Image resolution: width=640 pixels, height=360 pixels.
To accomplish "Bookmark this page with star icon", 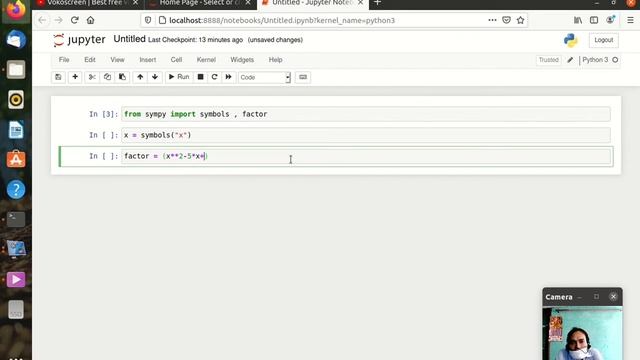I will coord(520,20).
